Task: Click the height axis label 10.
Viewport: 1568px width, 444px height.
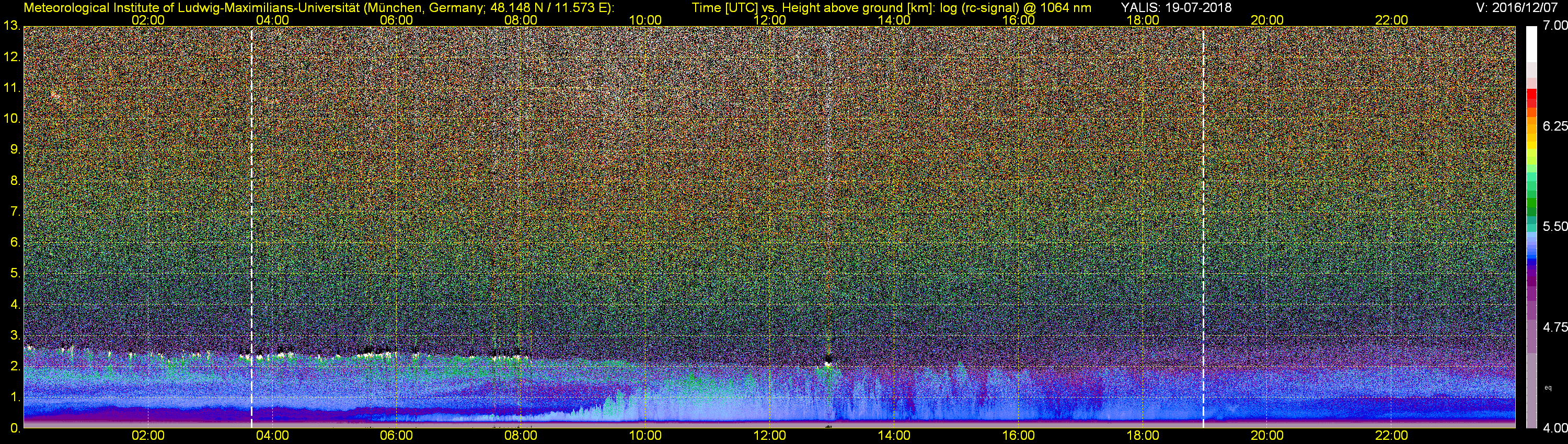Action: coord(12,119)
